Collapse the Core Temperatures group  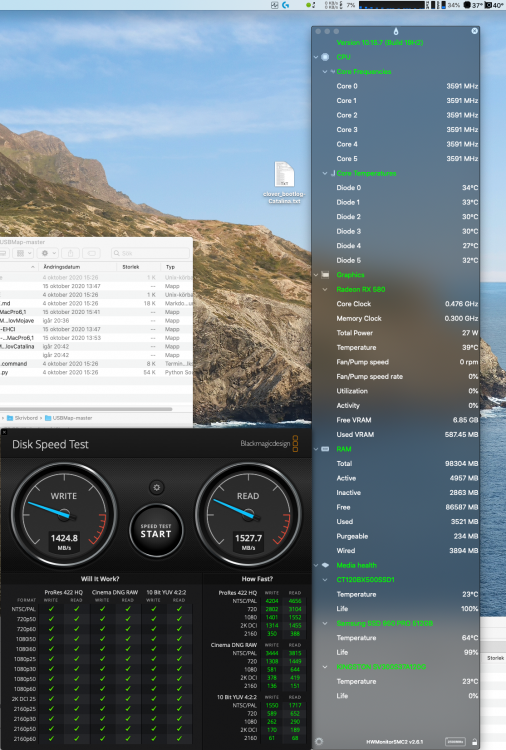(x=325, y=173)
